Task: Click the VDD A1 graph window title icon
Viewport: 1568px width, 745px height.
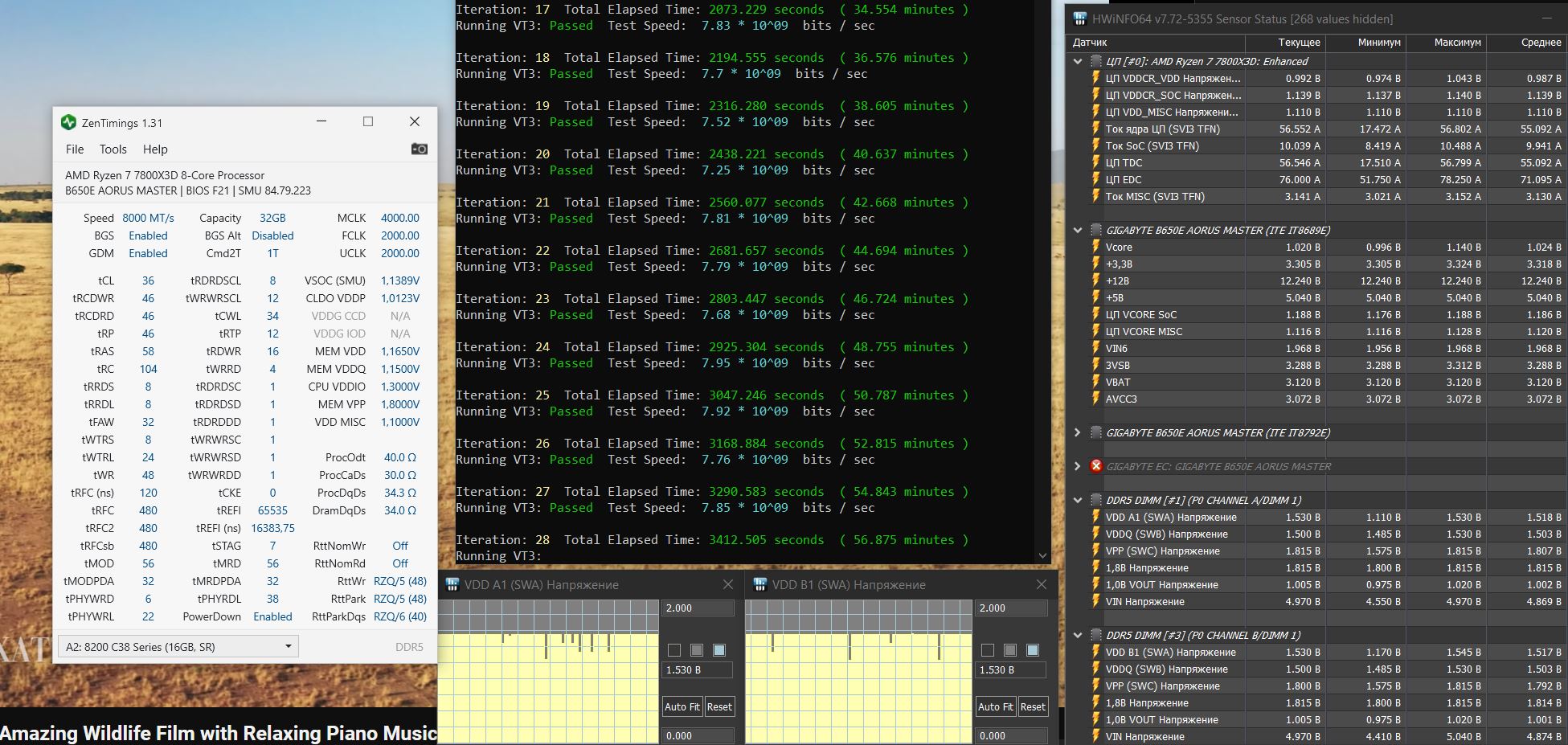Action: click(x=452, y=584)
